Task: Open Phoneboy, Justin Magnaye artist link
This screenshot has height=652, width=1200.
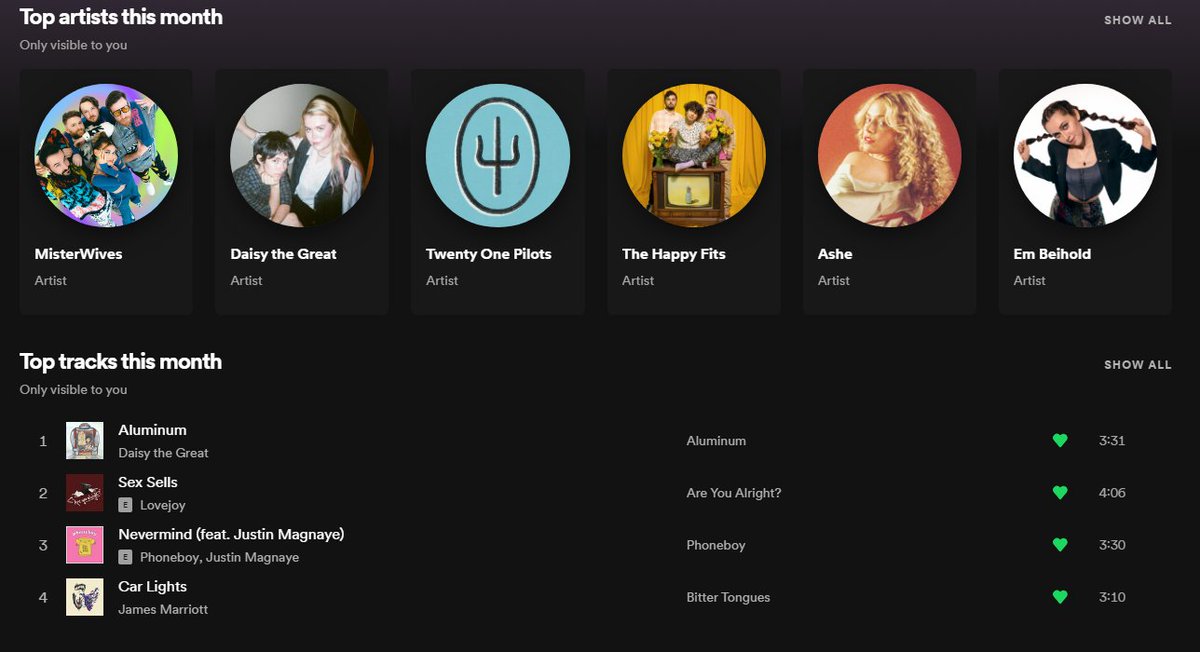Action: (219, 557)
